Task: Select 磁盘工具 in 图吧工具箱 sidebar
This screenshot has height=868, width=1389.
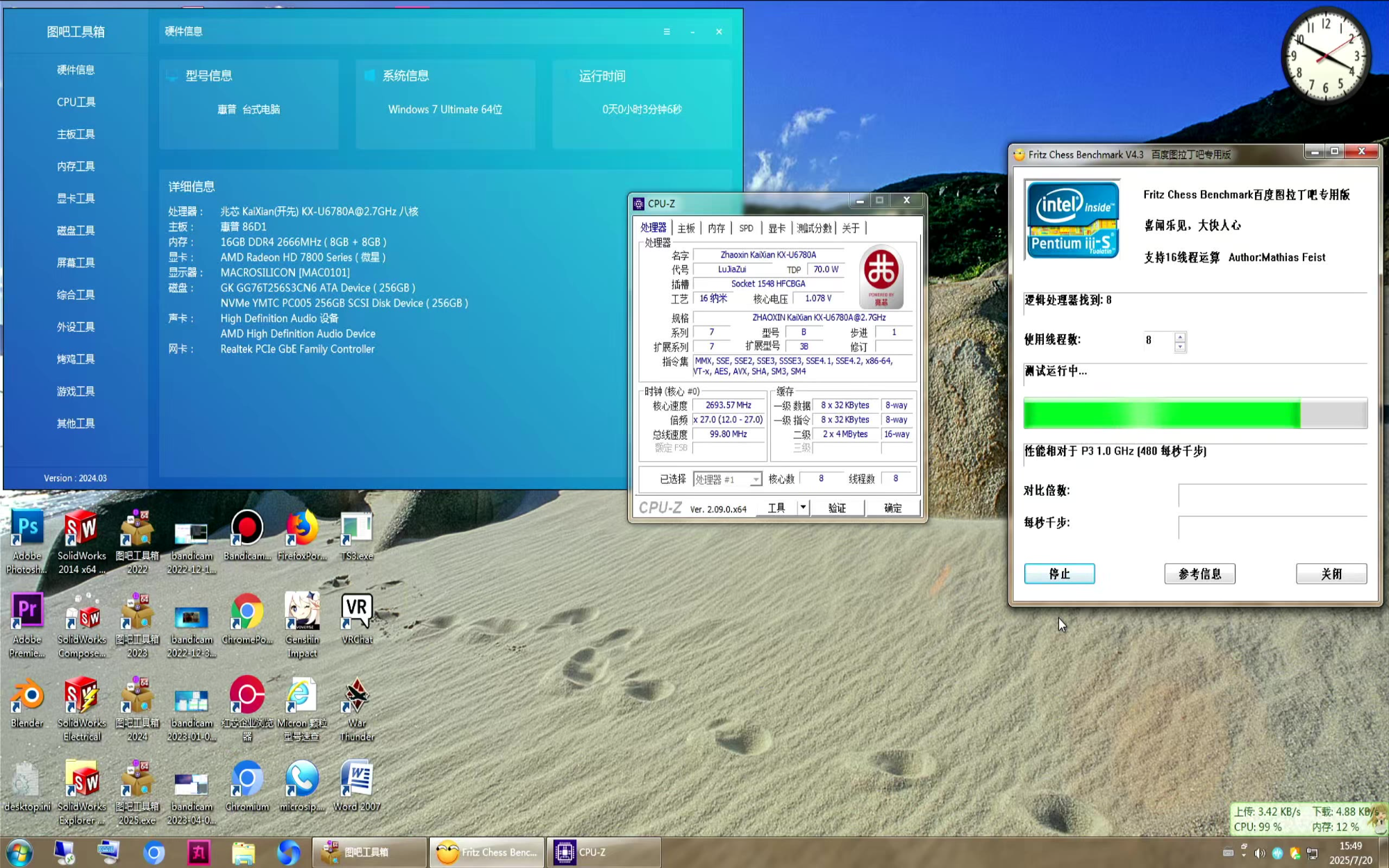Action: pos(76,231)
